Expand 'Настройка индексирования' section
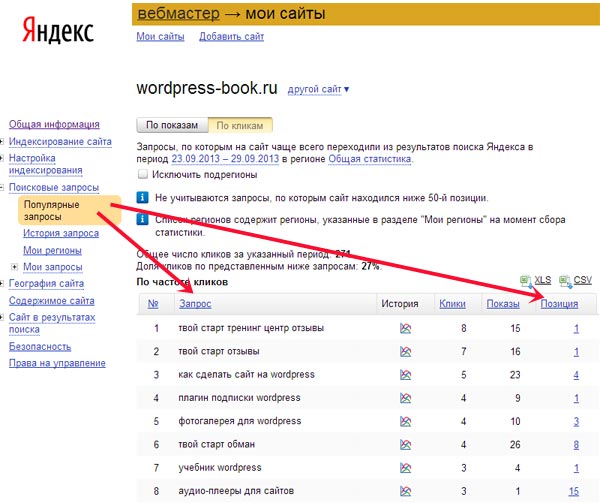 (x=2, y=158)
